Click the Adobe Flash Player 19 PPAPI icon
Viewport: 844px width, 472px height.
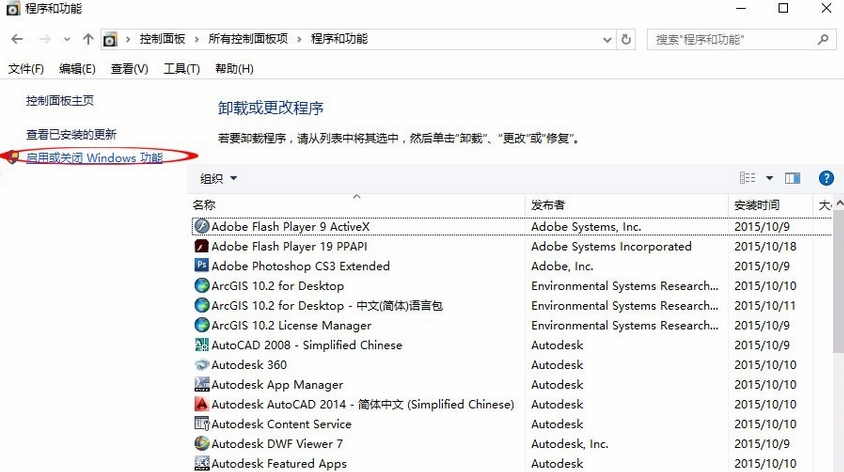[201, 246]
